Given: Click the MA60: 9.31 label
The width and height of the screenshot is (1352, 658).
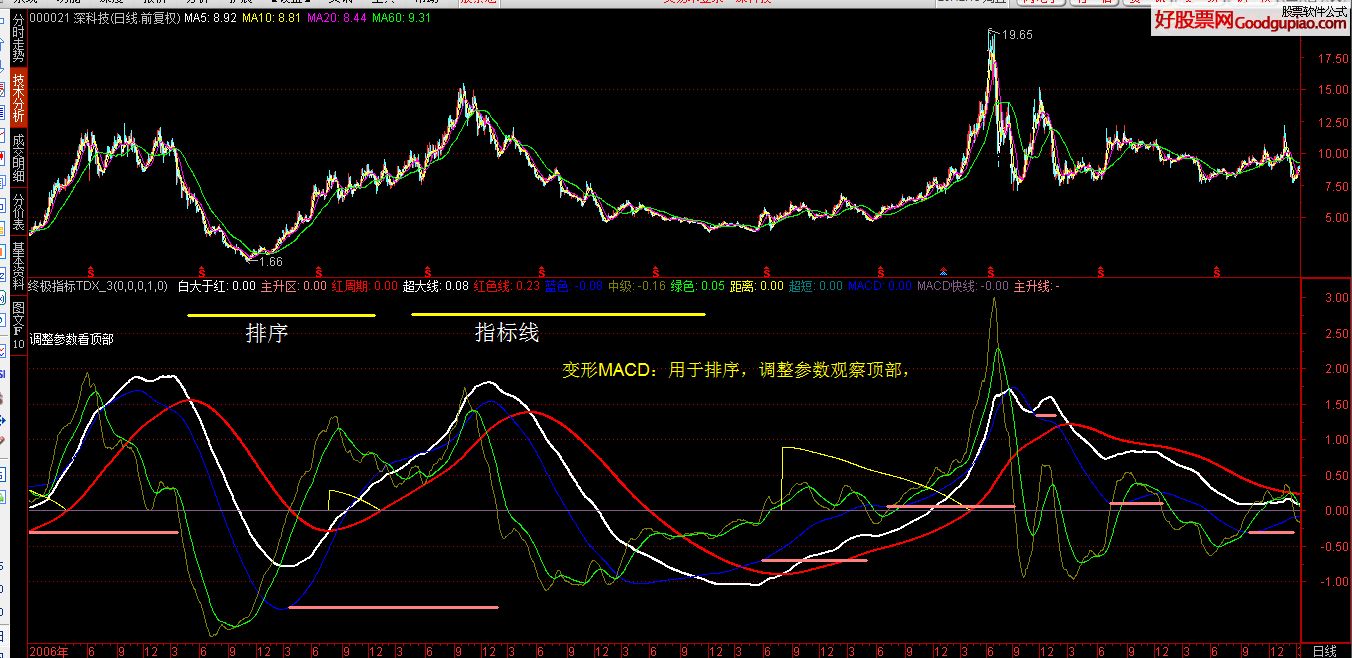Looking at the screenshot, I should point(401,18).
